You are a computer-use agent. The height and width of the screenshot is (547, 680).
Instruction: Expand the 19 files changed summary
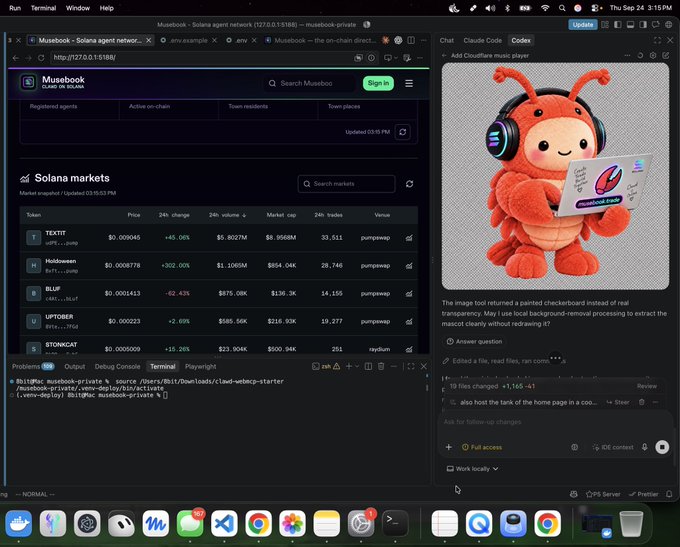pyautogui.click(x=492, y=386)
